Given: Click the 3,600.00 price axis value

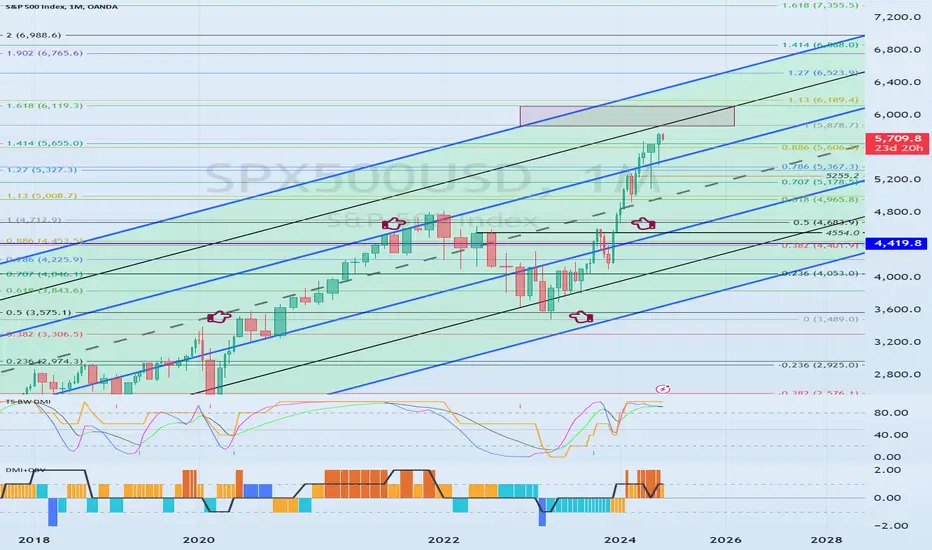Looking at the screenshot, I should tap(897, 309).
